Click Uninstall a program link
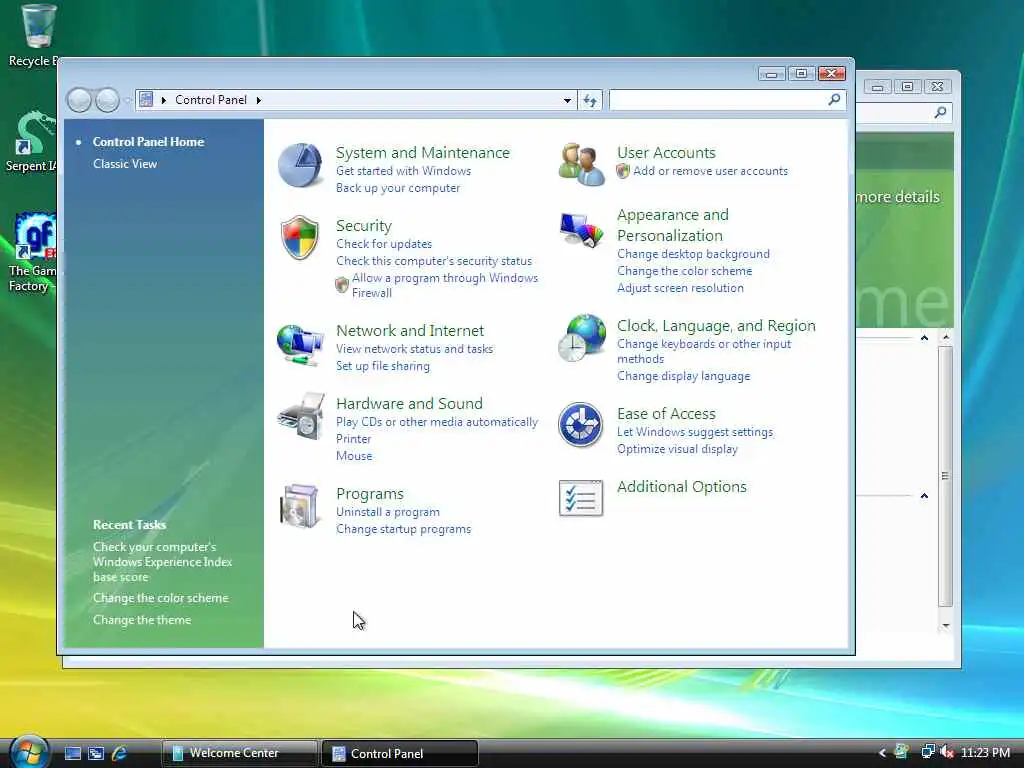This screenshot has width=1024, height=768. (x=388, y=512)
